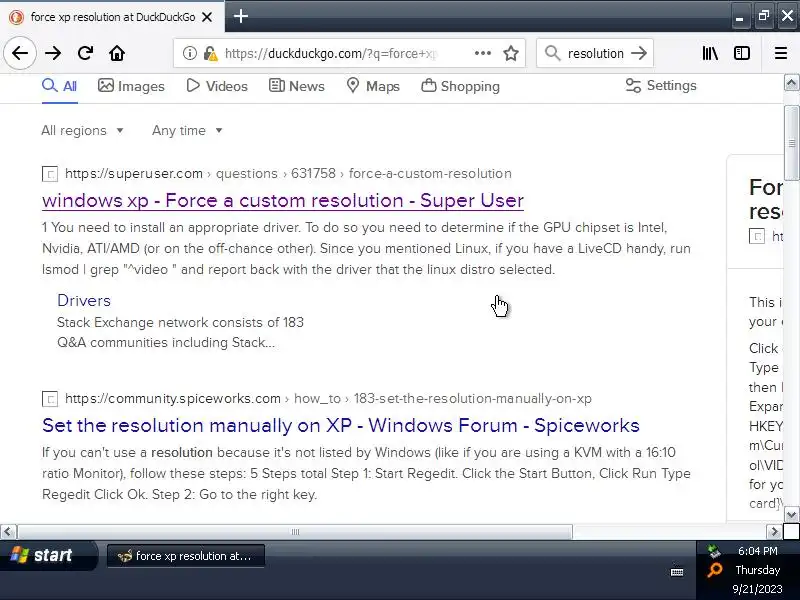Click the insecure connection padlock icon
This screenshot has height=600, width=800.
(210, 53)
